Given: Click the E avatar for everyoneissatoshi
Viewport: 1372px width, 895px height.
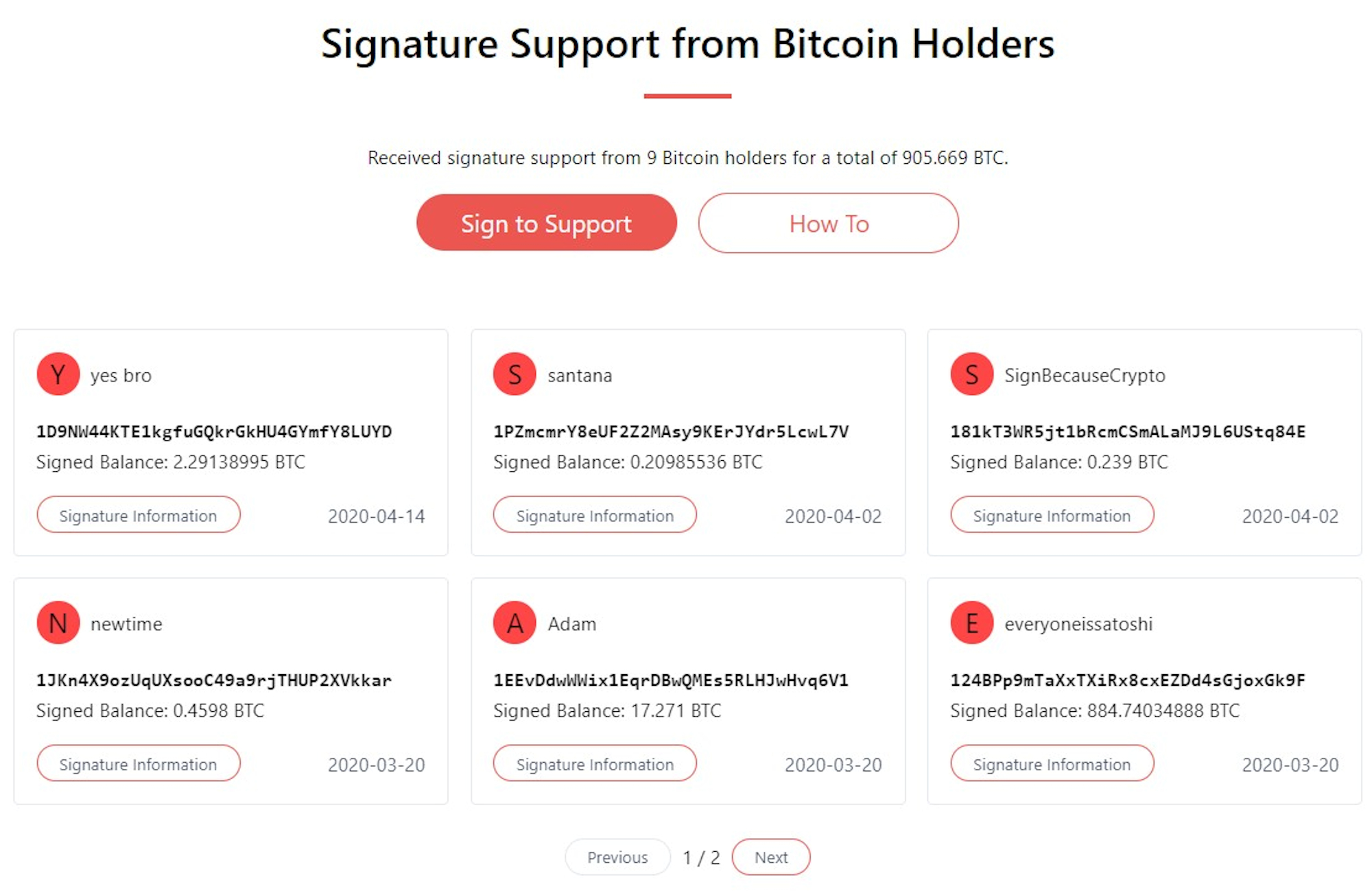Looking at the screenshot, I should [x=971, y=623].
